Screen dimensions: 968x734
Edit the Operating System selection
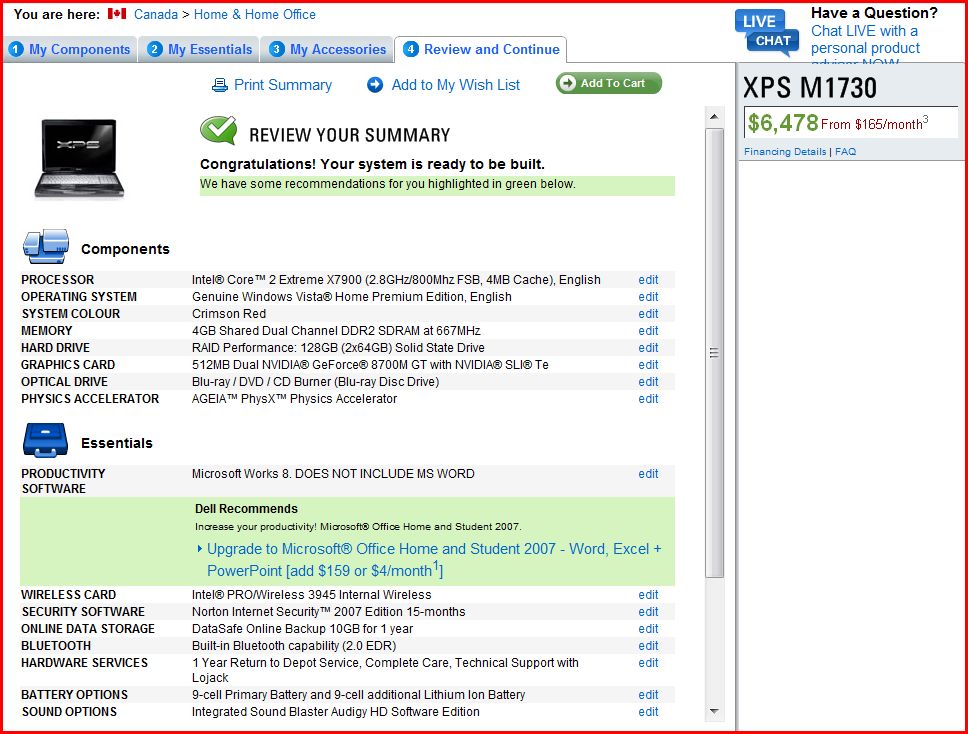coord(648,297)
